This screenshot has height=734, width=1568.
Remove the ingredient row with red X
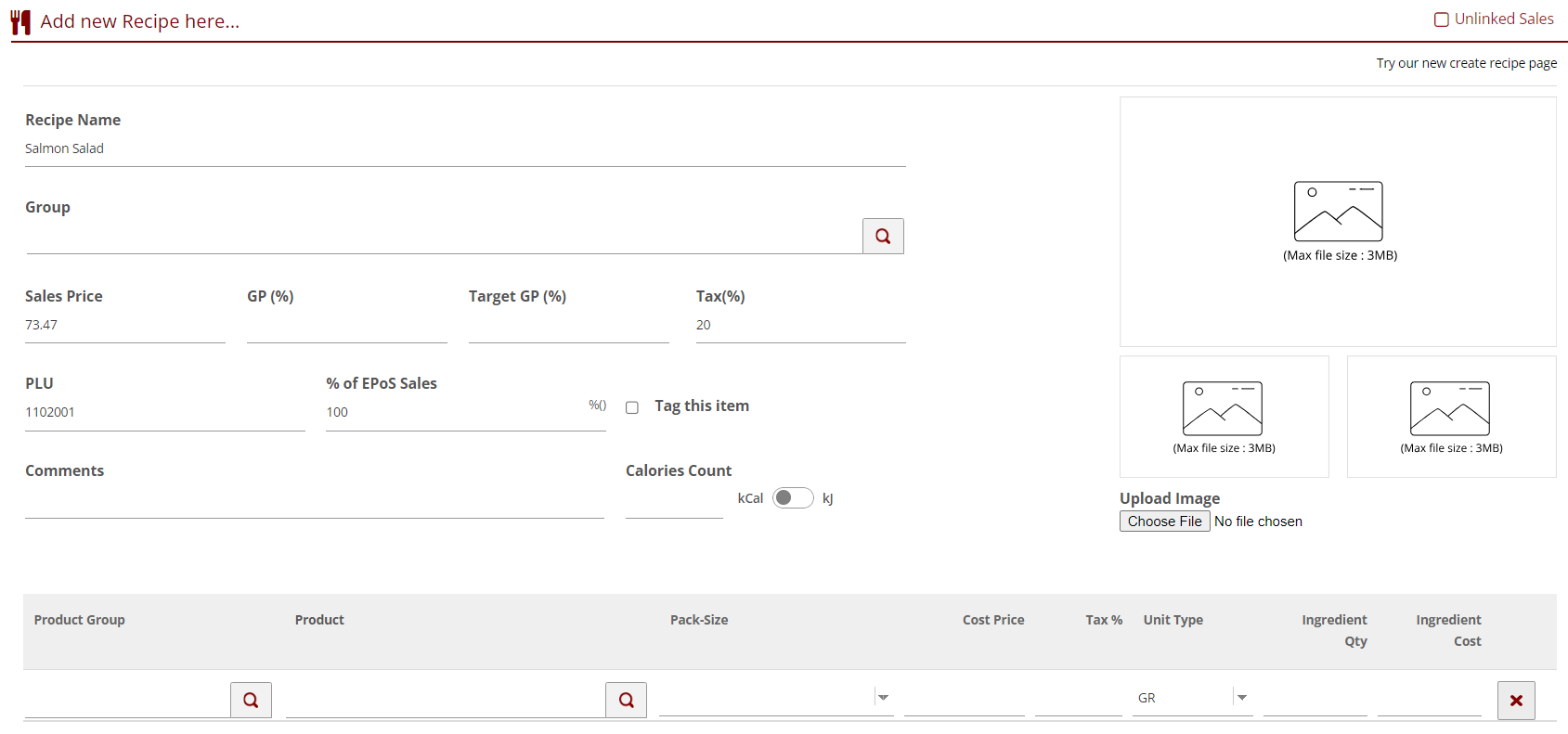1516,701
